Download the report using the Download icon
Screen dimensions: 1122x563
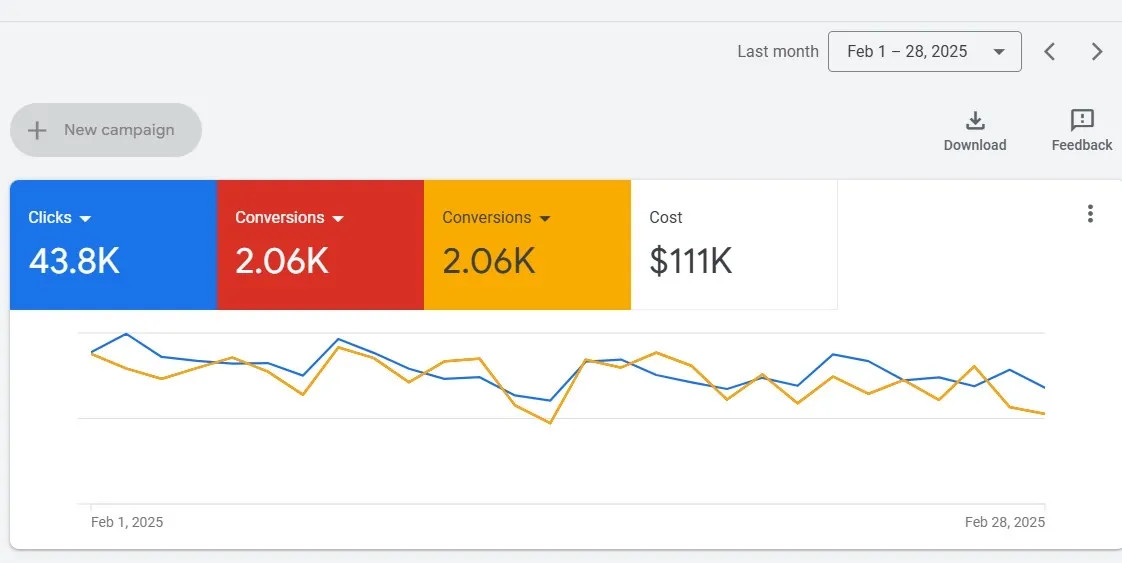975,120
